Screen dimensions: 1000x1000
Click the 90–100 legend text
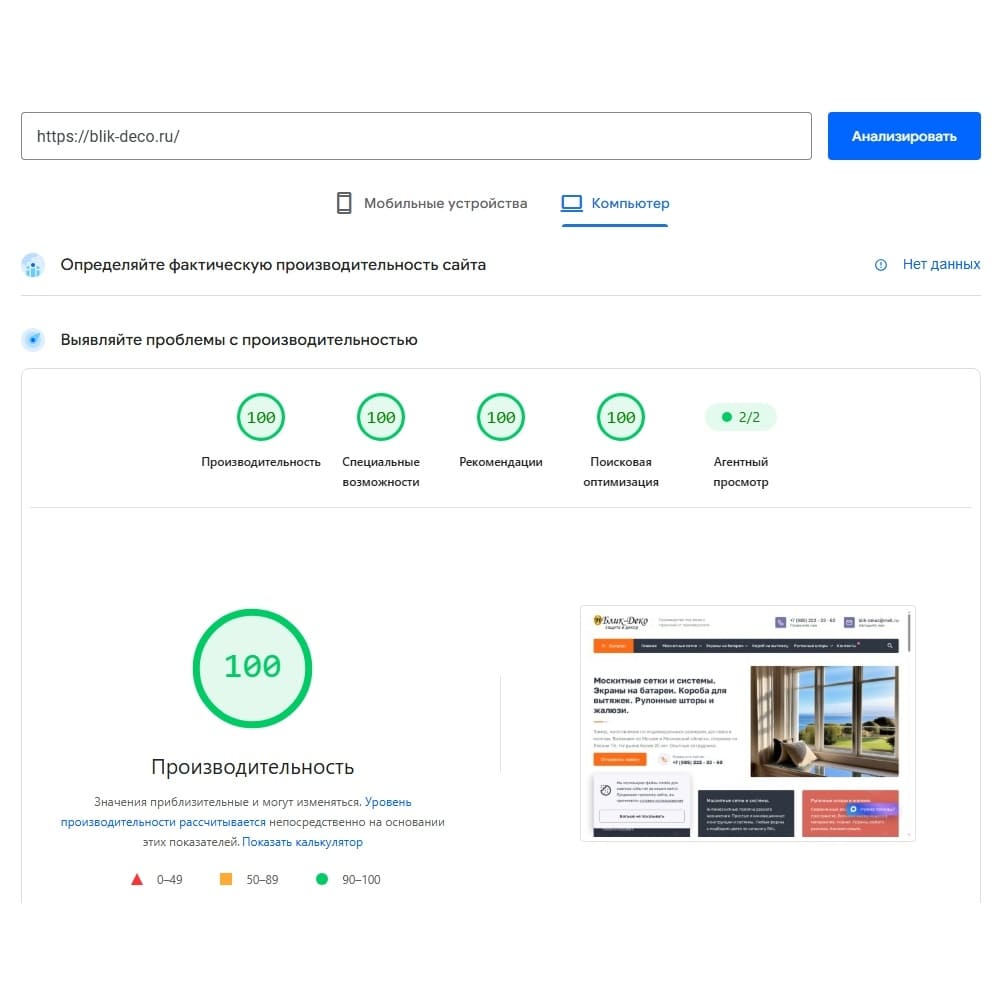361,879
